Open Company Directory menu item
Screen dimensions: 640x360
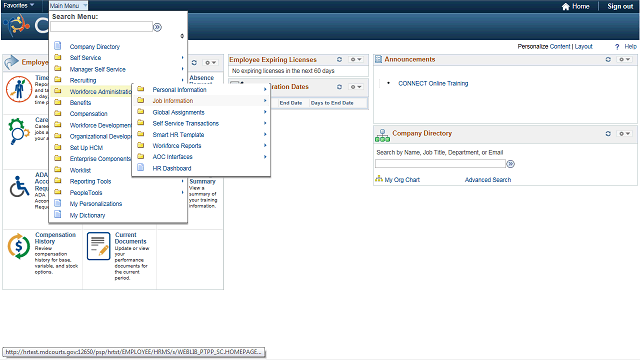(95, 47)
